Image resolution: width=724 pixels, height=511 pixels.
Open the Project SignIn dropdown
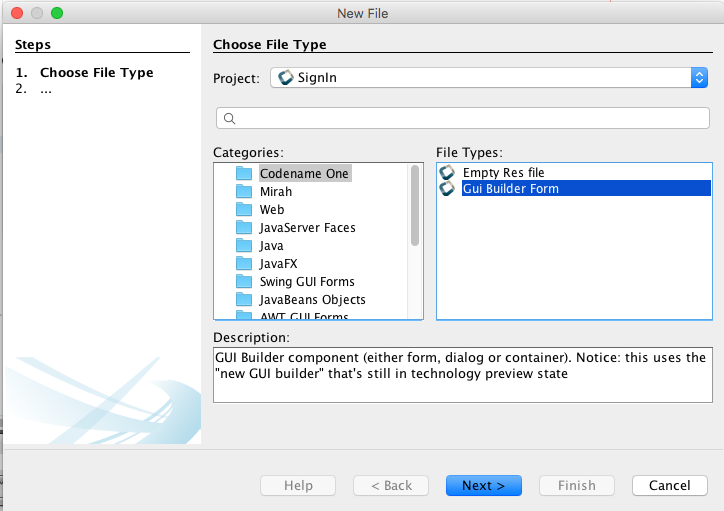point(480,78)
